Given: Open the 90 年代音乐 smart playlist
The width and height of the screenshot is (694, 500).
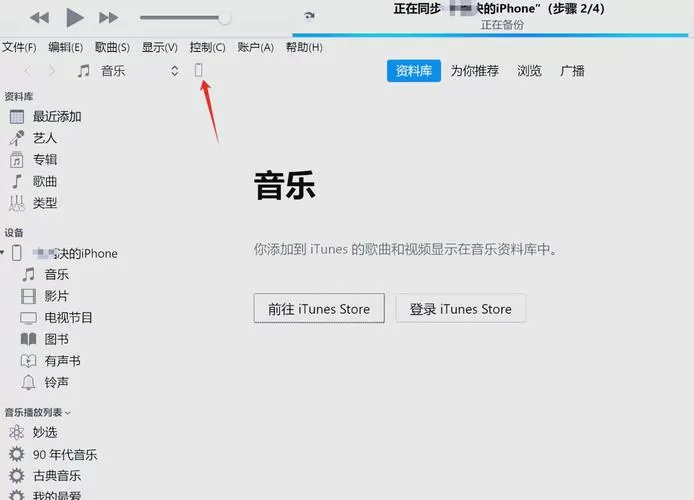Looking at the screenshot, I should pyautogui.click(x=53, y=454).
